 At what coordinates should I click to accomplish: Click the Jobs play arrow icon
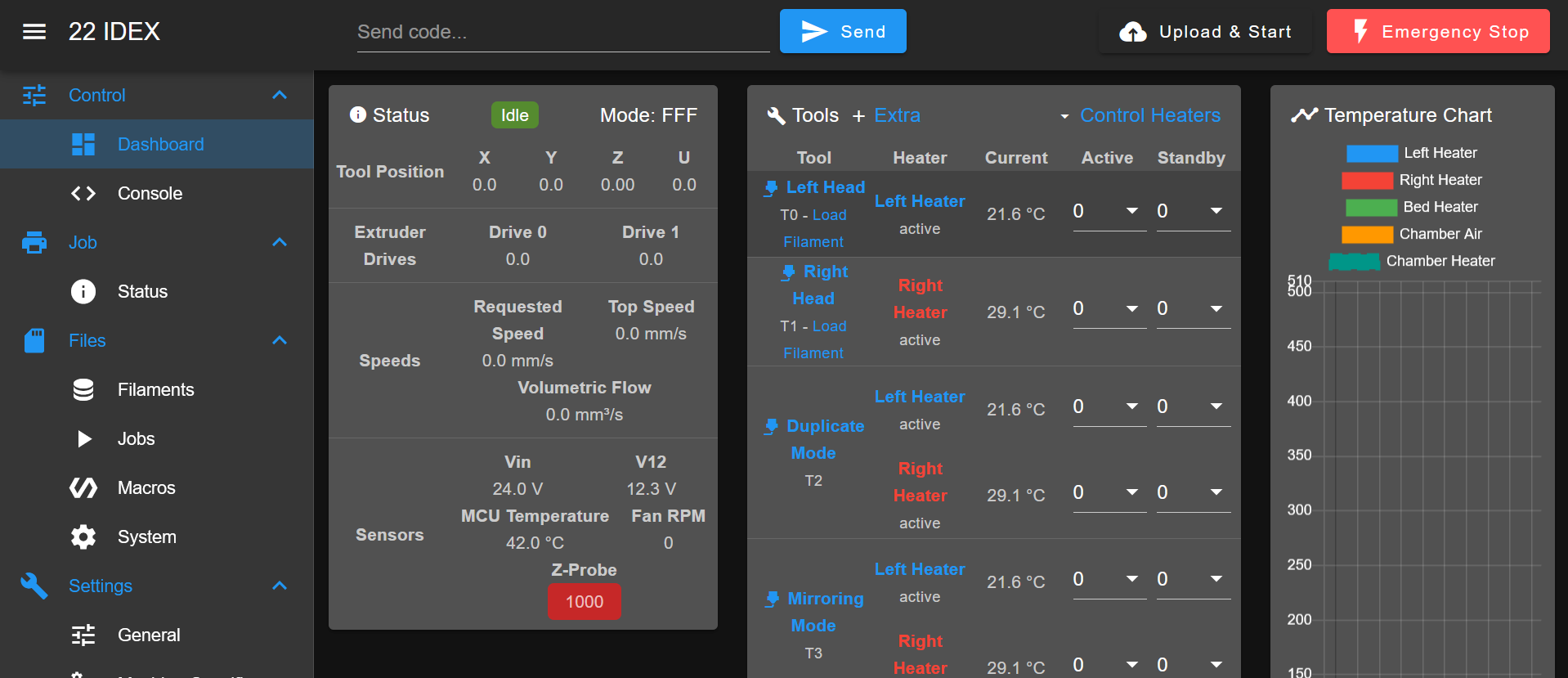(83, 439)
